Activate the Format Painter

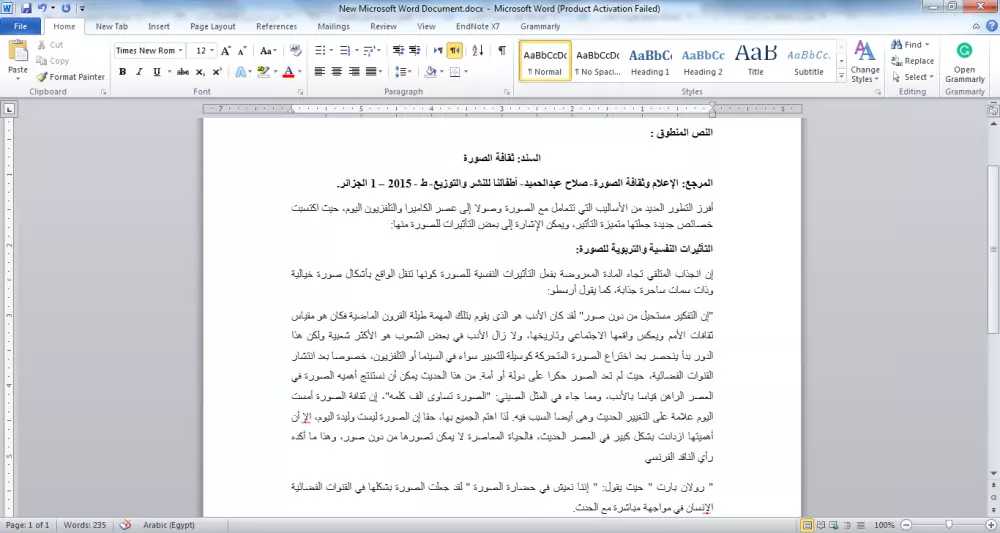[71, 77]
